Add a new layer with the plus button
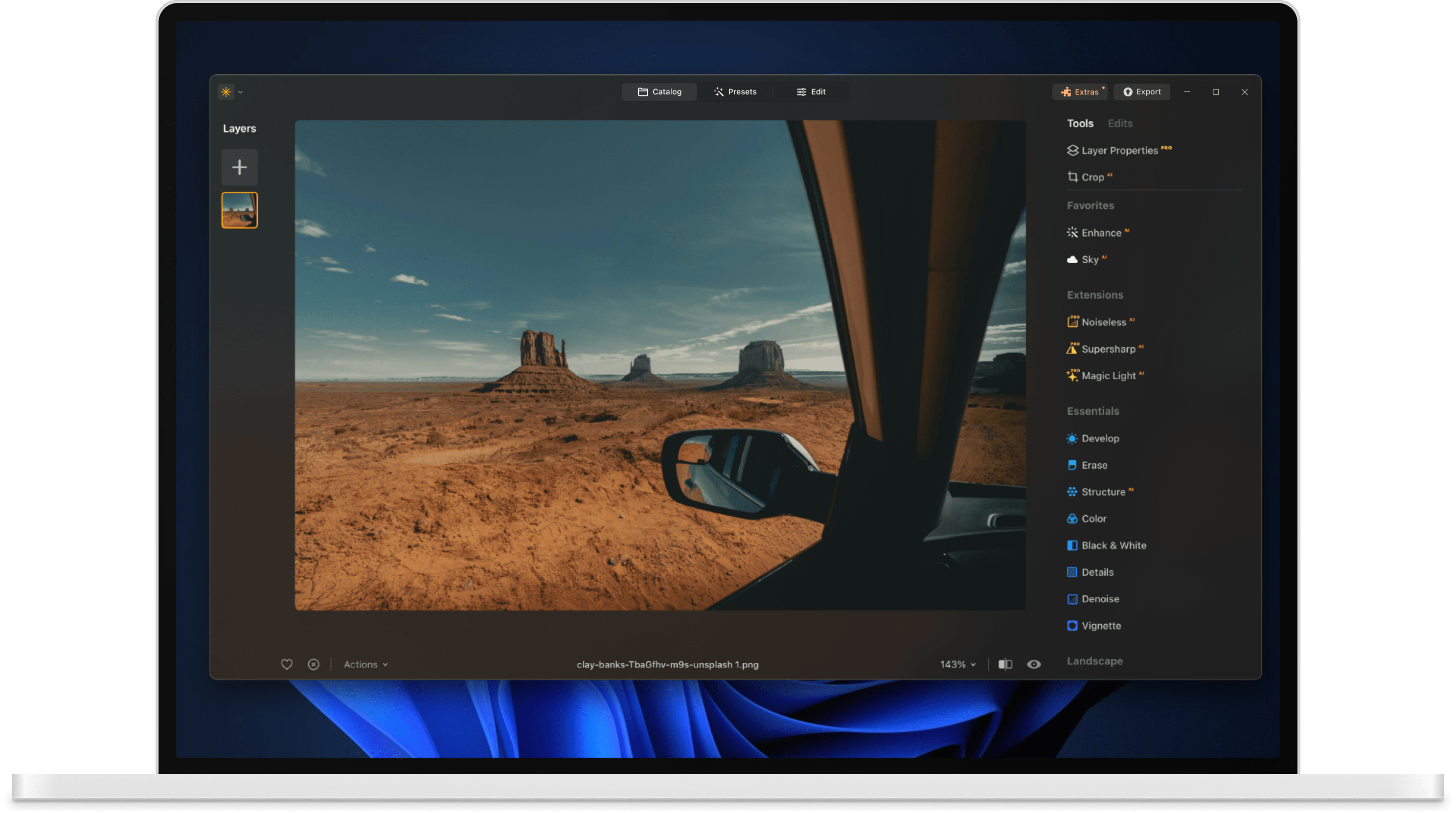Image resolution: width=1456 pixels, height=813 pixels. click(x=240, y=167)
